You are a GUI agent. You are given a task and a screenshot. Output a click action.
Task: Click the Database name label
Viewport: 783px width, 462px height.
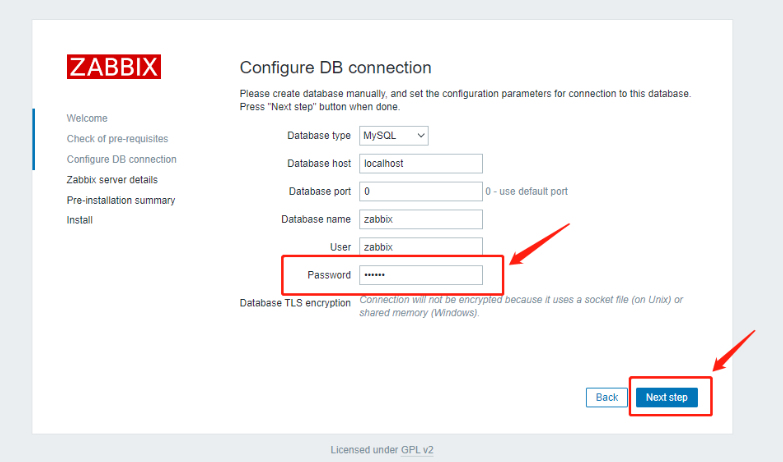point(316,220)
